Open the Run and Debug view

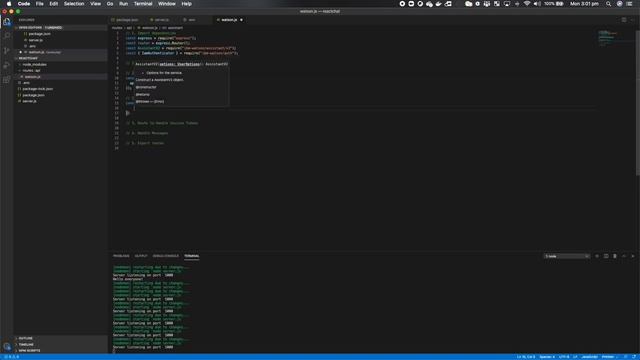pos(7,65)
